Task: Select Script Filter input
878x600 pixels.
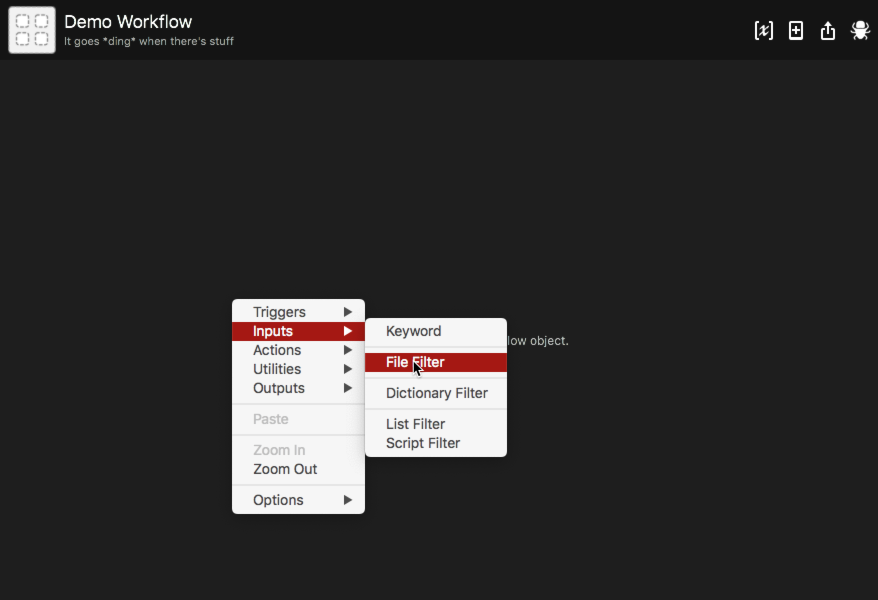Action: point(423,443)
